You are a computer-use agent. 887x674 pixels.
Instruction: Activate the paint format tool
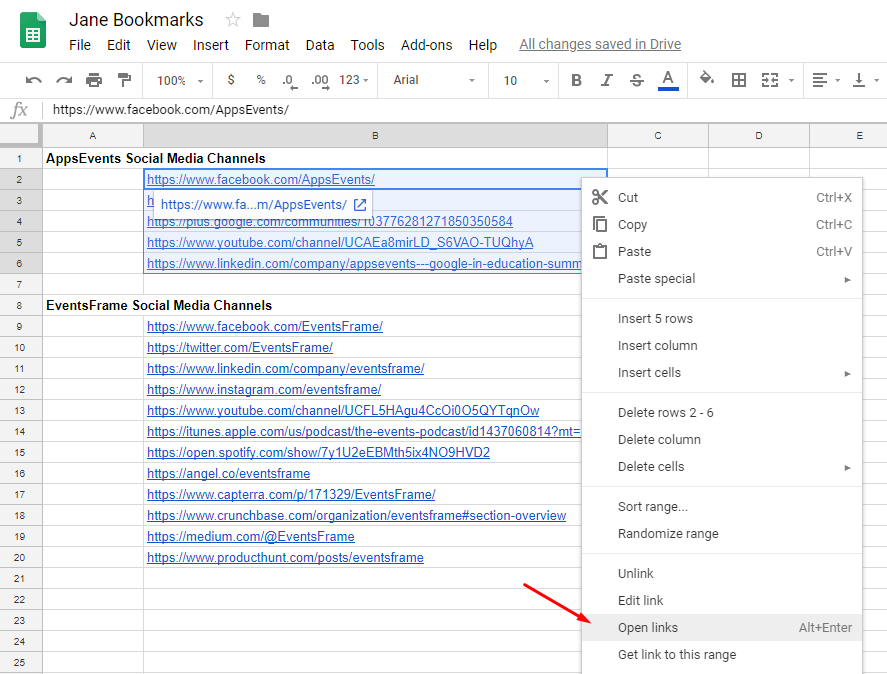click(x=124, y=80)
